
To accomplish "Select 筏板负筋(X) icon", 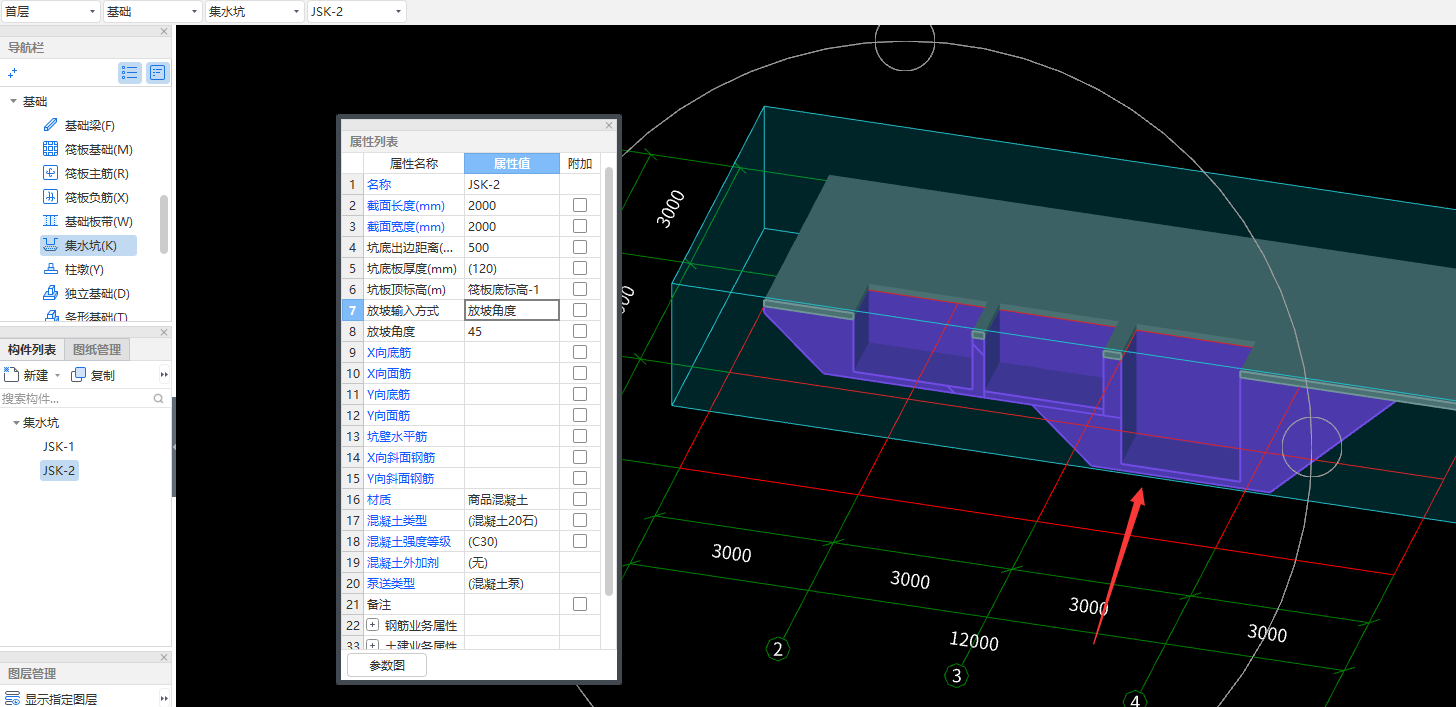I will pos(51,197).
